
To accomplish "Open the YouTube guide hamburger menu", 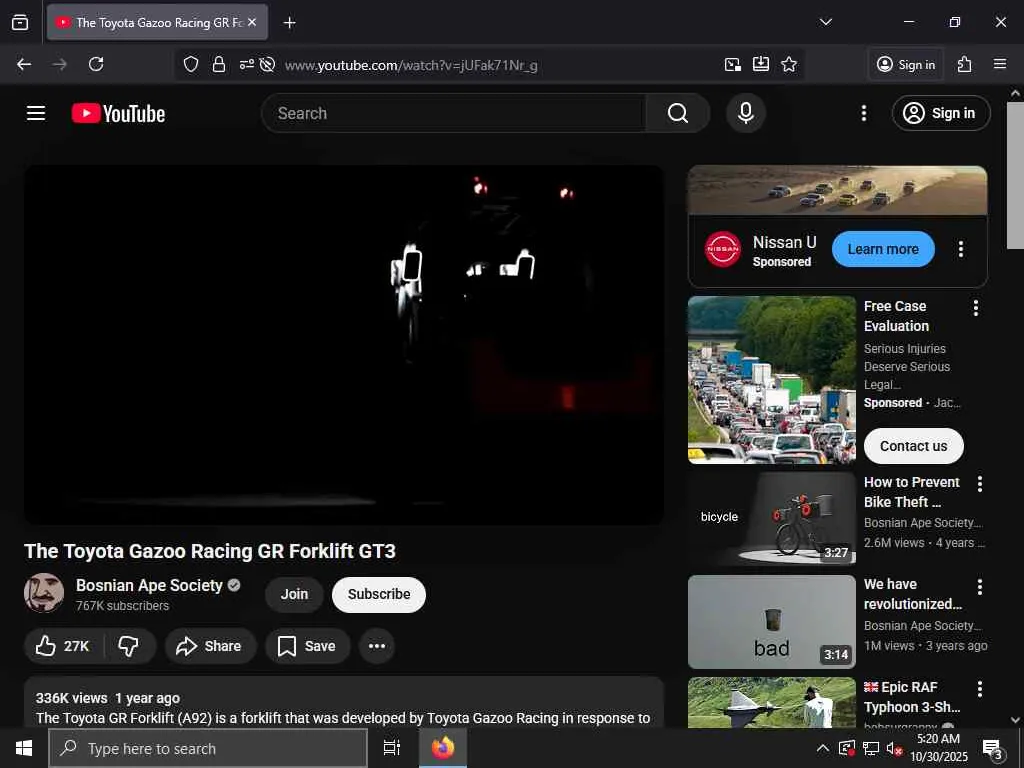I will pyautogui.click(x=36, y=113).
